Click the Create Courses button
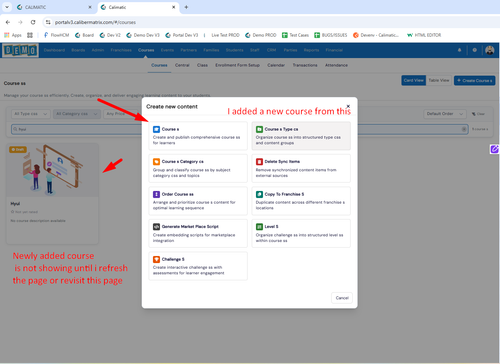500x364 pixels. [x=475, y=80]
